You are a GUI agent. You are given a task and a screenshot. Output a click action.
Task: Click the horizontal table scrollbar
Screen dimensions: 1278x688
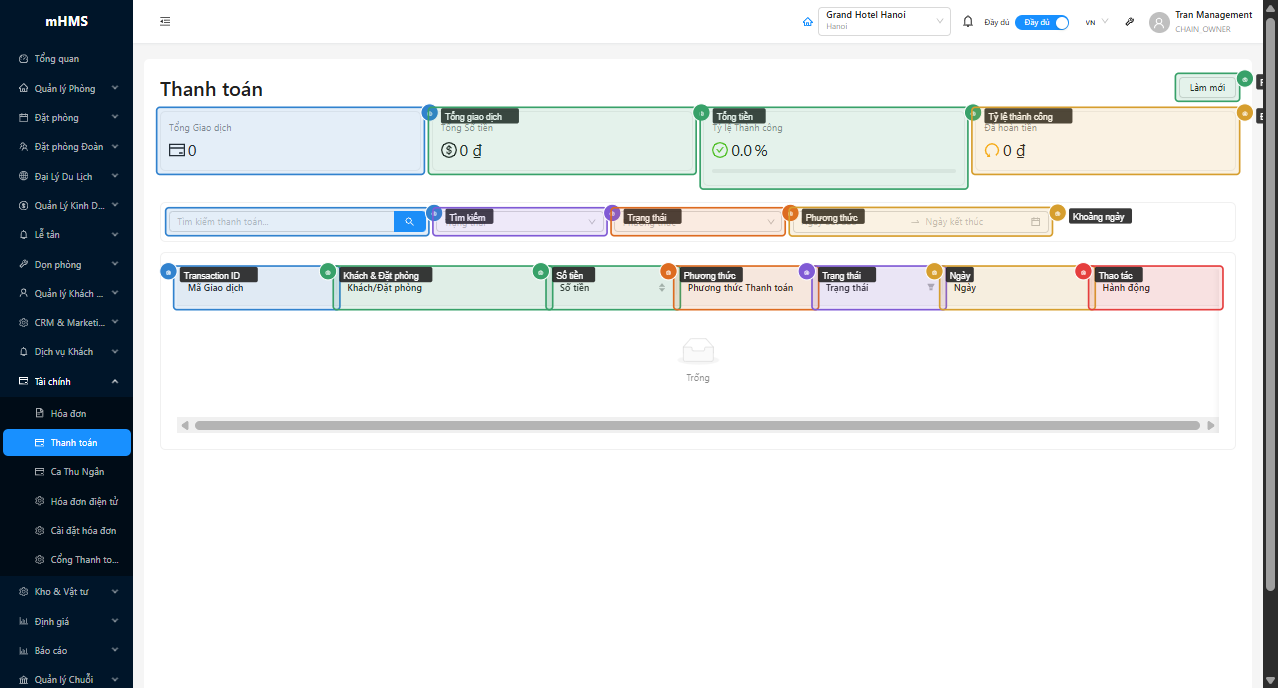(x=697, y=425)
